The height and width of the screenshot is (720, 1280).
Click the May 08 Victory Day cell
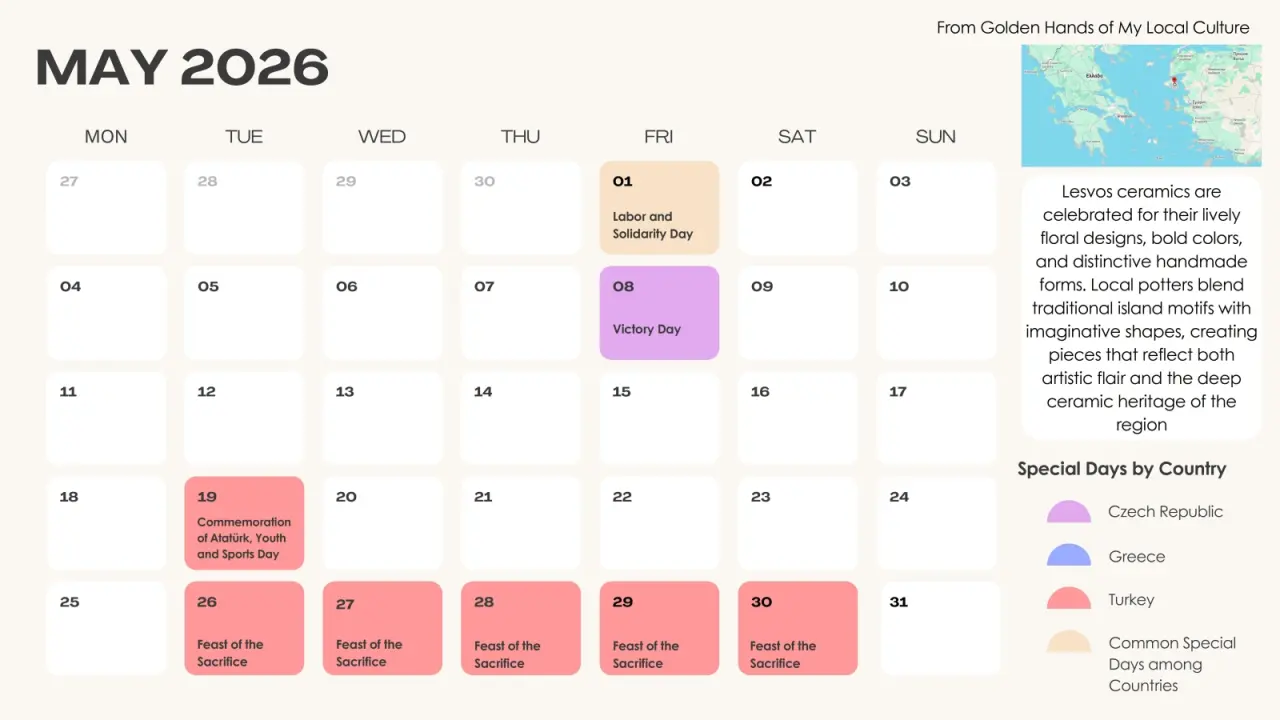[659, 312]
